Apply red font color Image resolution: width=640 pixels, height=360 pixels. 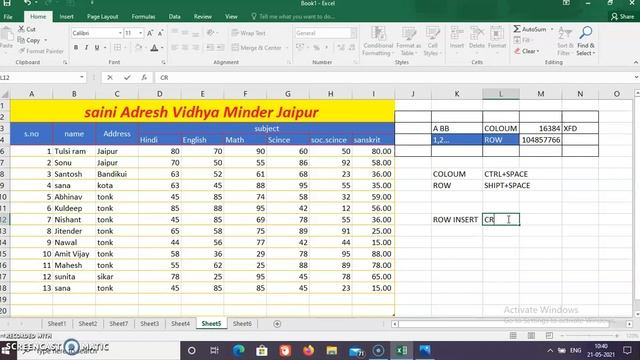pyautogui.click(x=154, y=48)
